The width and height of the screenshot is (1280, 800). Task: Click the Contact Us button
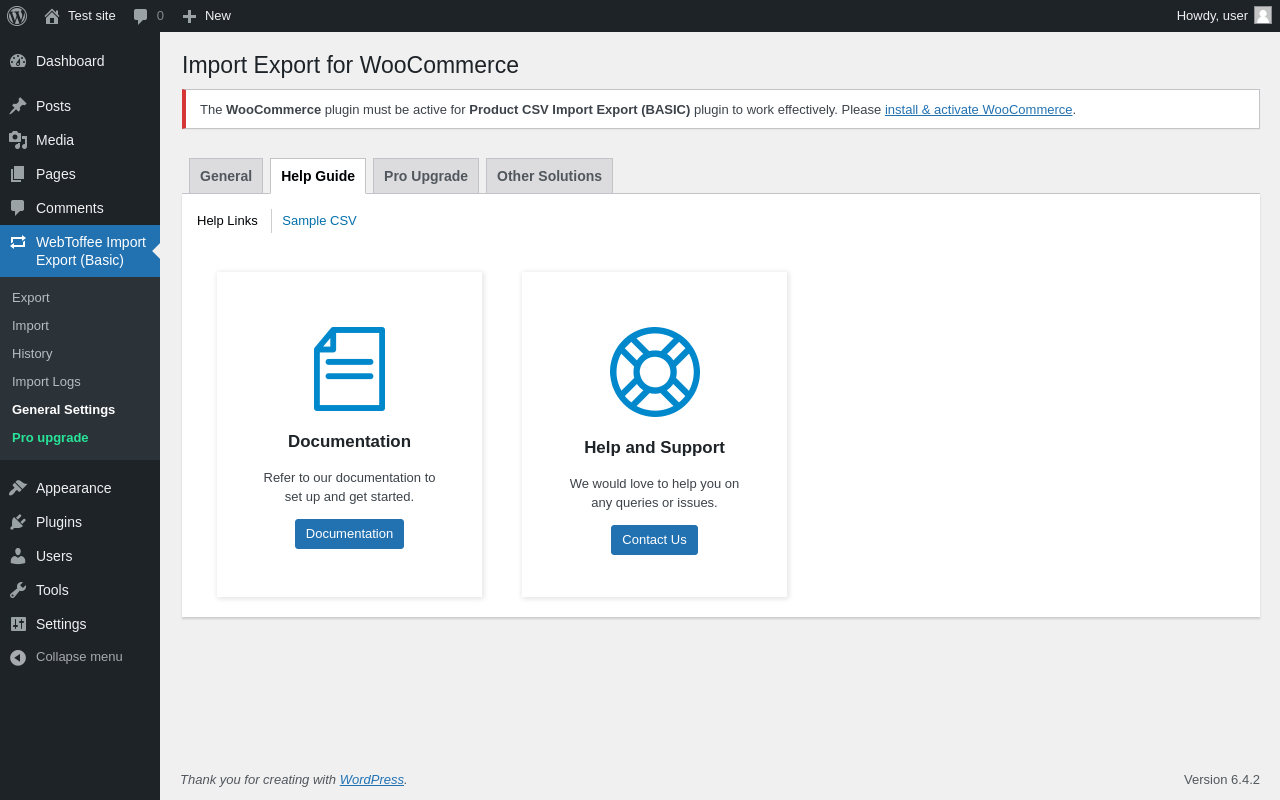[x=654, y=540]
